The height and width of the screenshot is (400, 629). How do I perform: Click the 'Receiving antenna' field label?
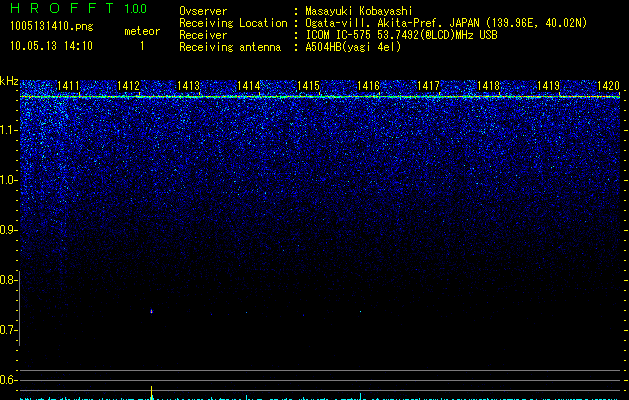pyautogui.click(x=230, y=47)
